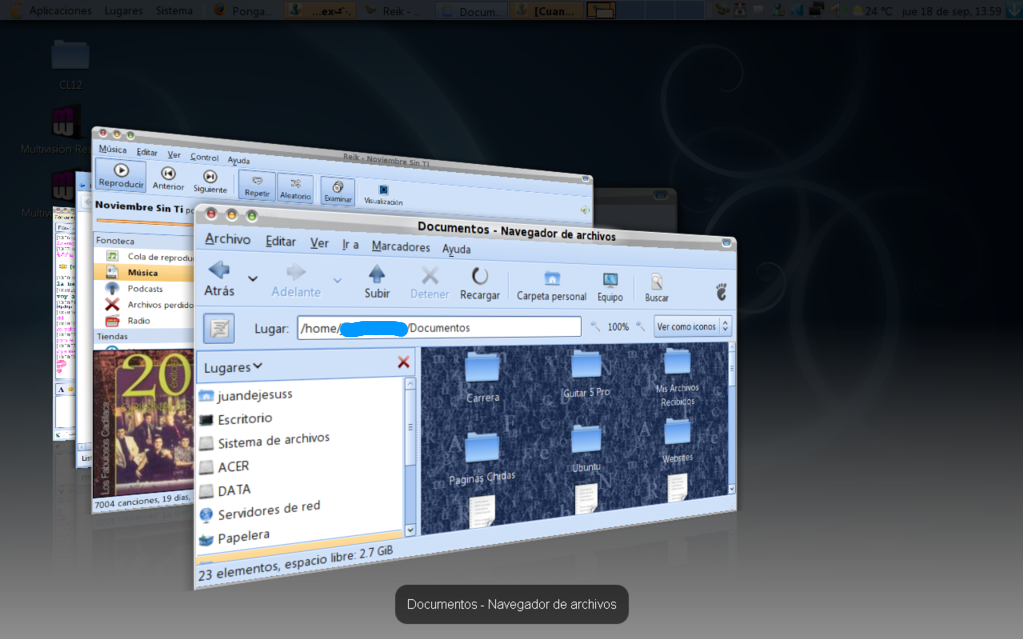The width and height of the screenshot is (1023, 639).
Task: Click the album cover art in Rhythmbox
Action: pyautogui.click(x=143, y=425)
